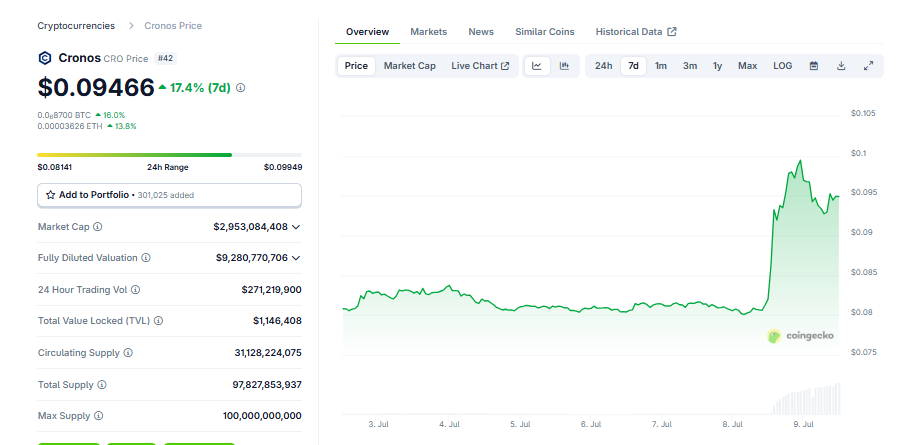The image size is (919, 445).
Task: Click Cronos Price breadcrumb
Action: click(x=173, y=26)
